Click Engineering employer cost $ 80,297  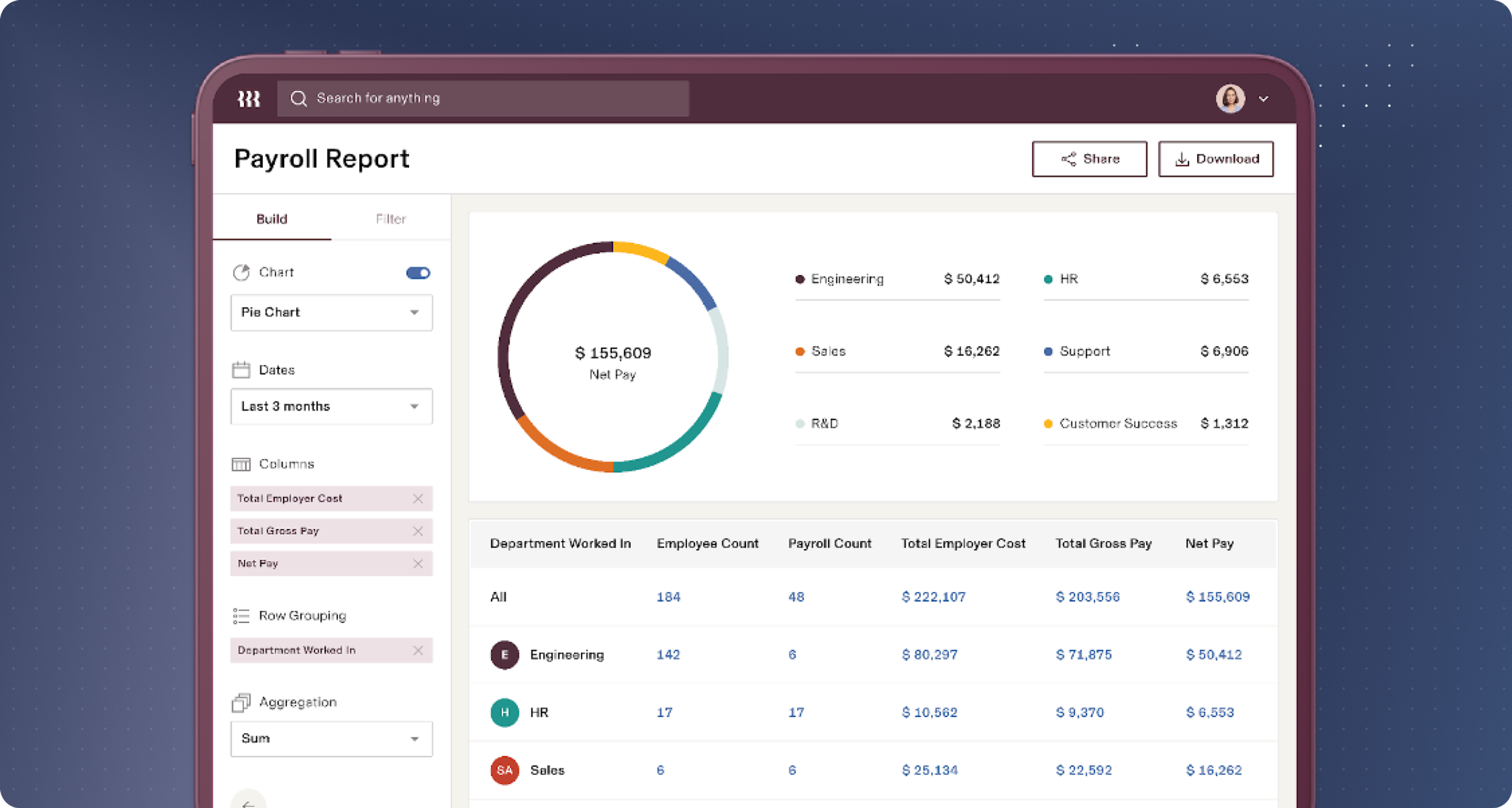click(x=929, y=654)
